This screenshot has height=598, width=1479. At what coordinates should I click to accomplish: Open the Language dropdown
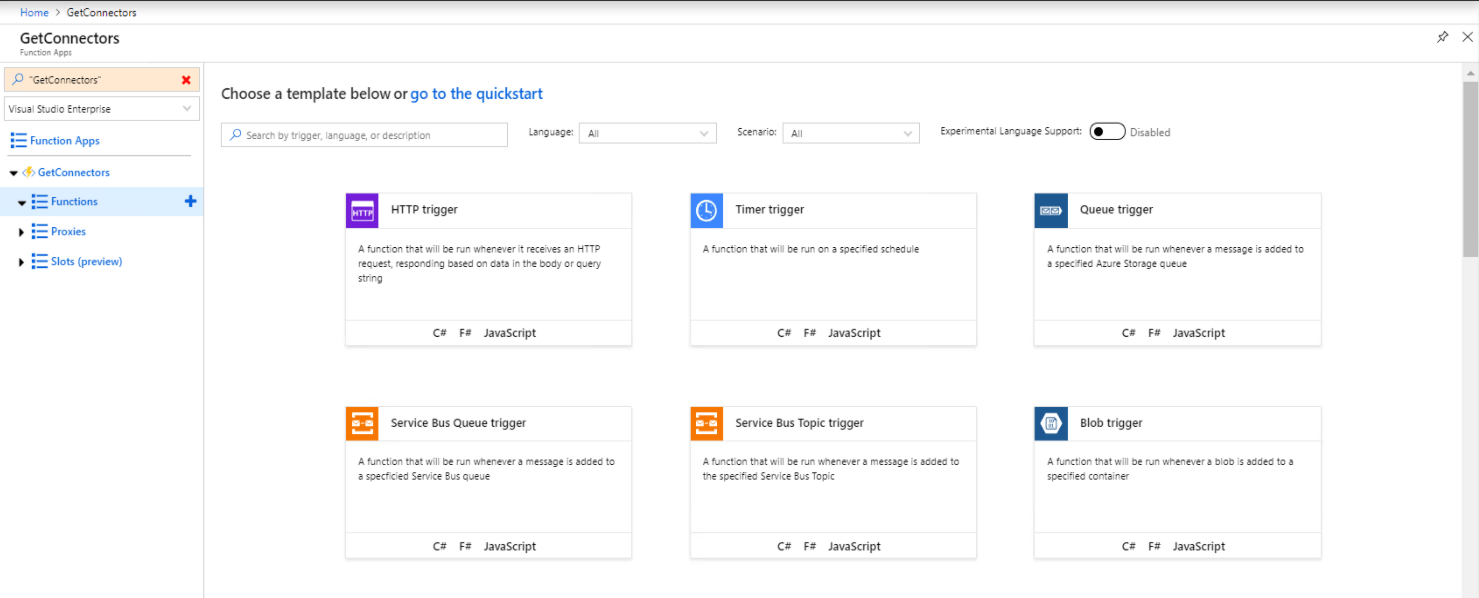click(648, 133)
